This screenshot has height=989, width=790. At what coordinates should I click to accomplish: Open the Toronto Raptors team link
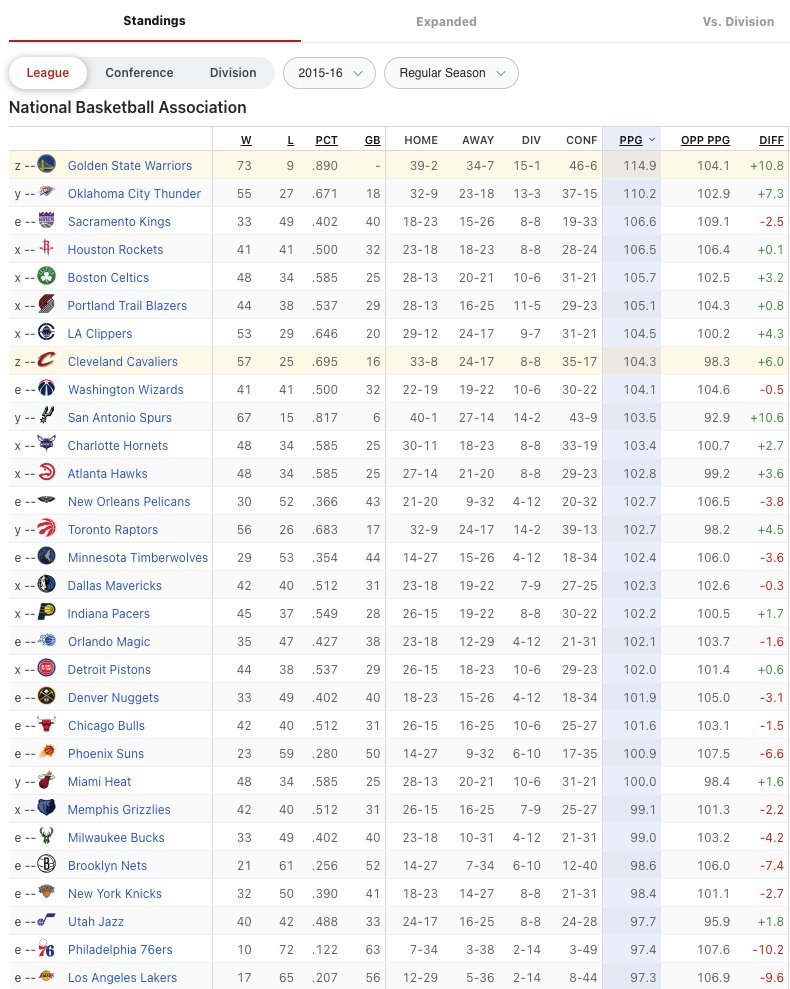click(x=112, y=529)
